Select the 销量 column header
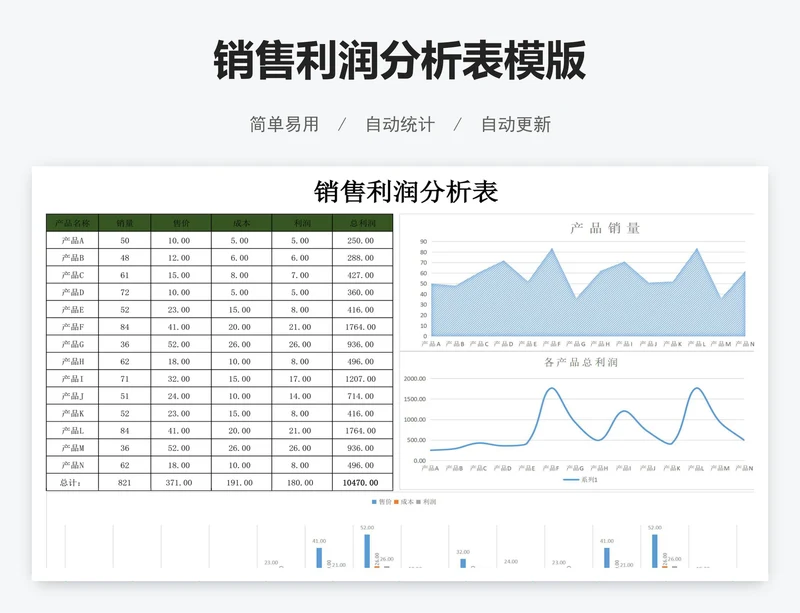Image resolution: width=800 pixels, height=613 pixels. pos(124,223)
